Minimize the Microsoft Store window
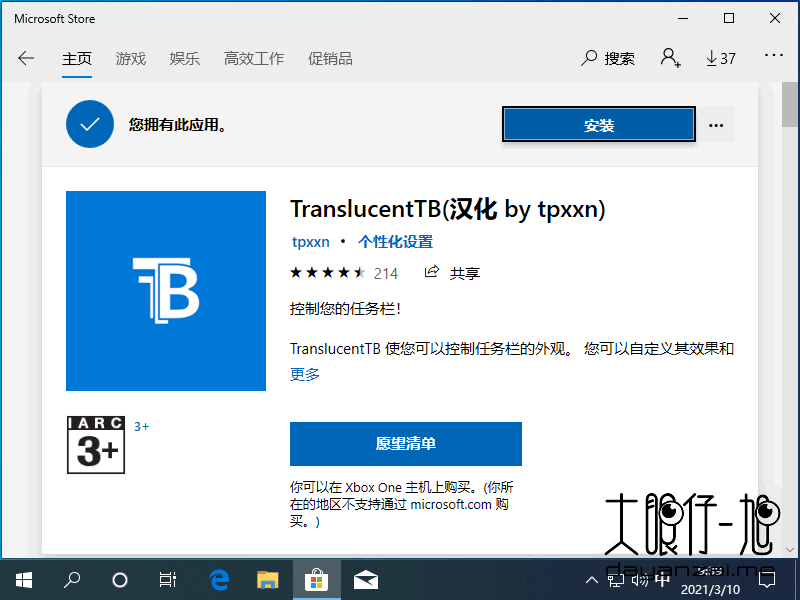Screen dimensions: 800x600 683,18
